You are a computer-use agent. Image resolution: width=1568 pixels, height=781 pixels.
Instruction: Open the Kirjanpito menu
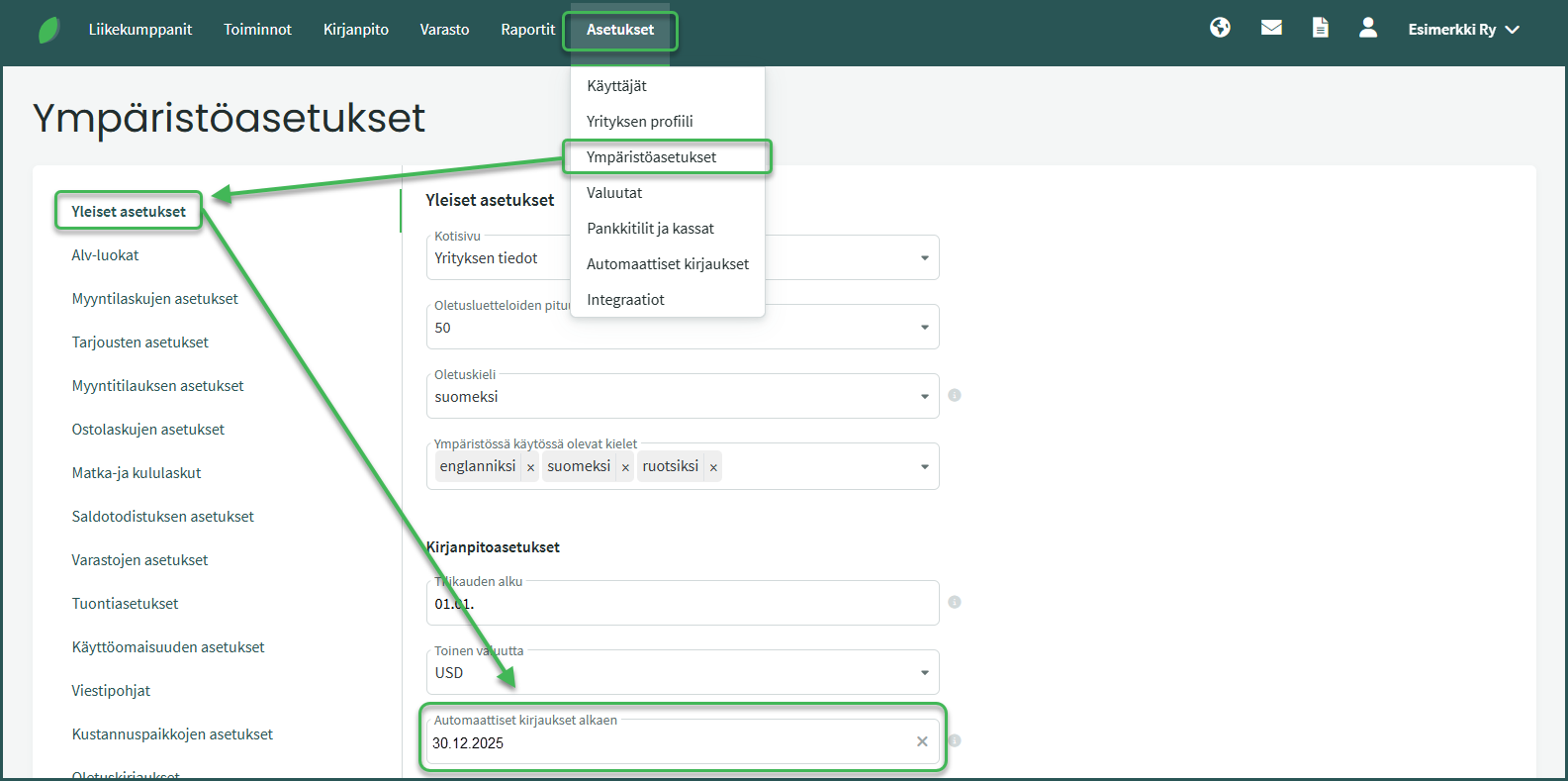point(355,30)
